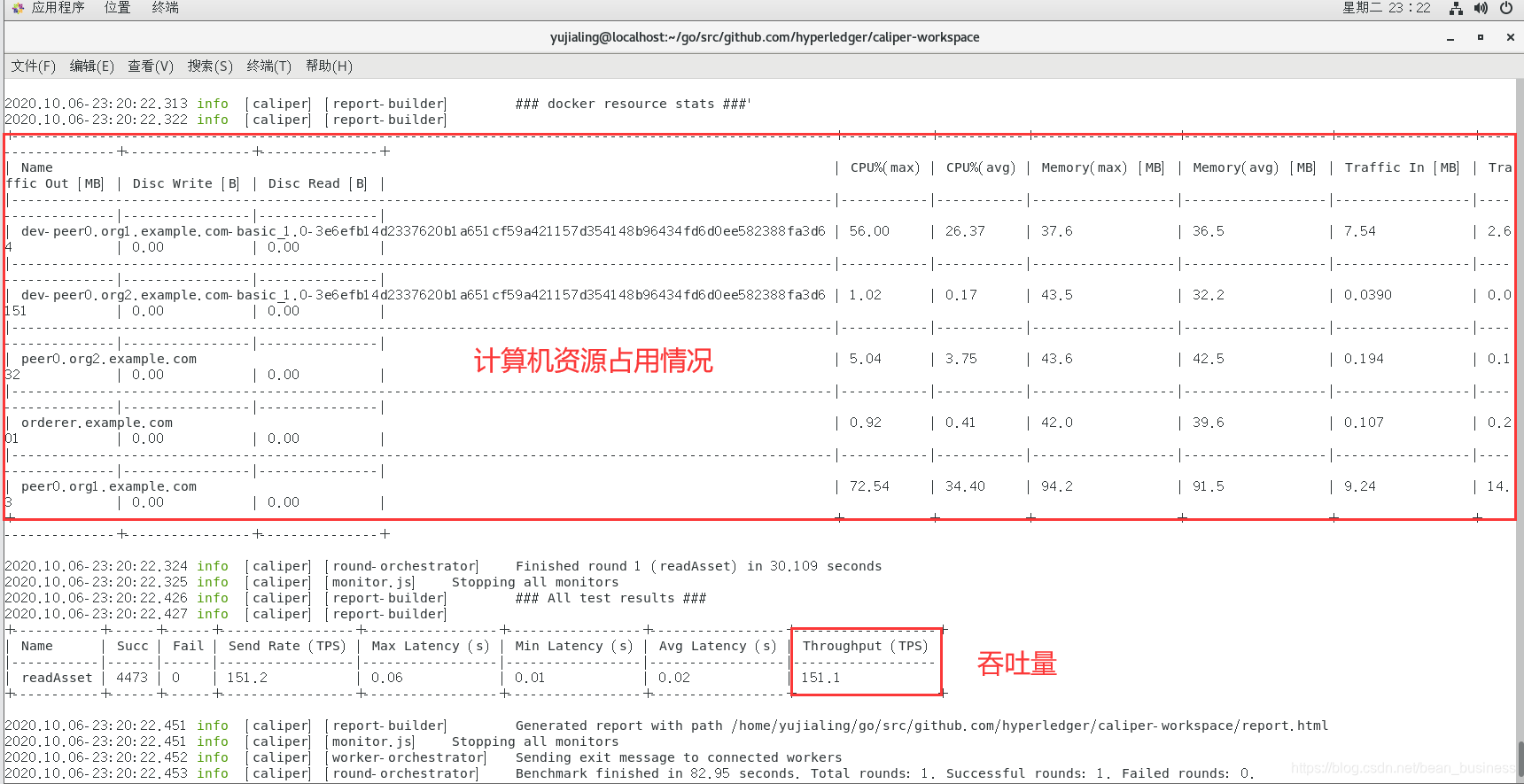Open the 编辑(E) menu

coord(92,66)
